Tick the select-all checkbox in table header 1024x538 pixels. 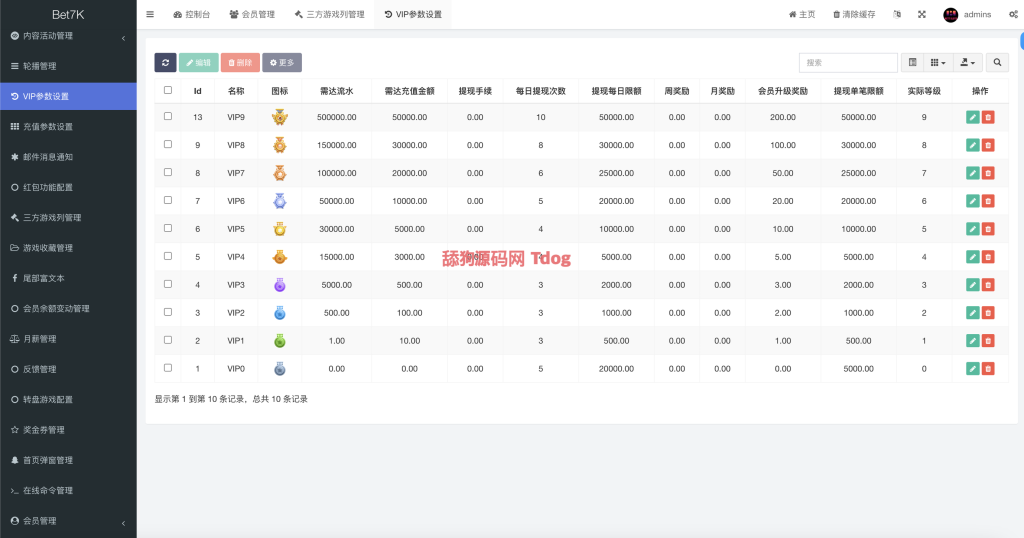[x=168, y=90]
